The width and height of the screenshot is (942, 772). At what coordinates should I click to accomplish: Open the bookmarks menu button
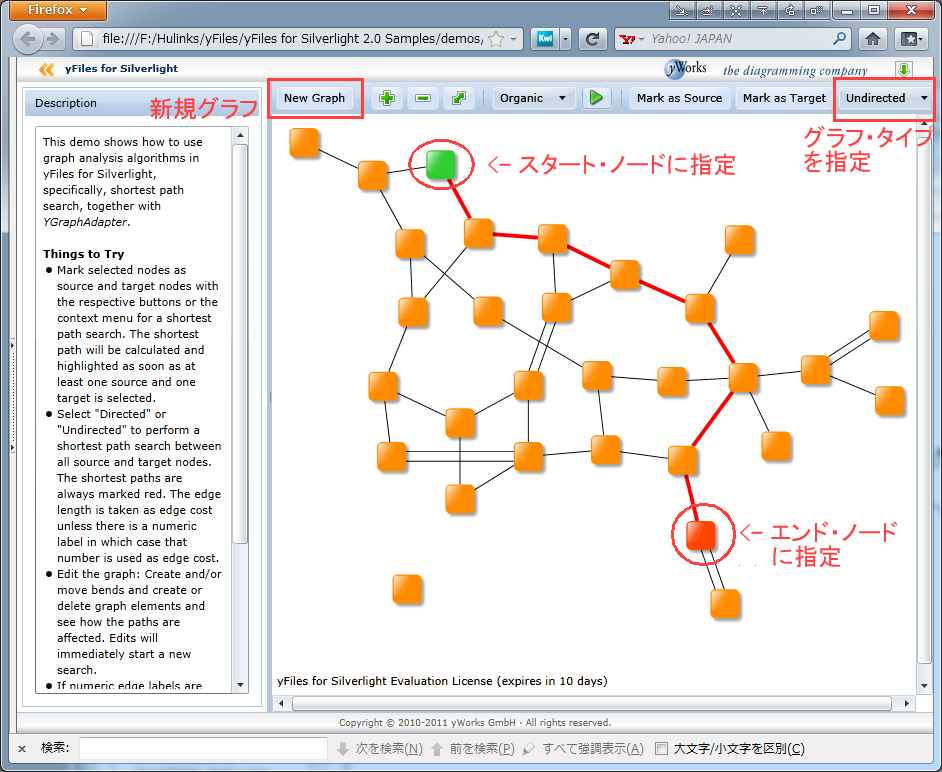(x=911, y=39)
